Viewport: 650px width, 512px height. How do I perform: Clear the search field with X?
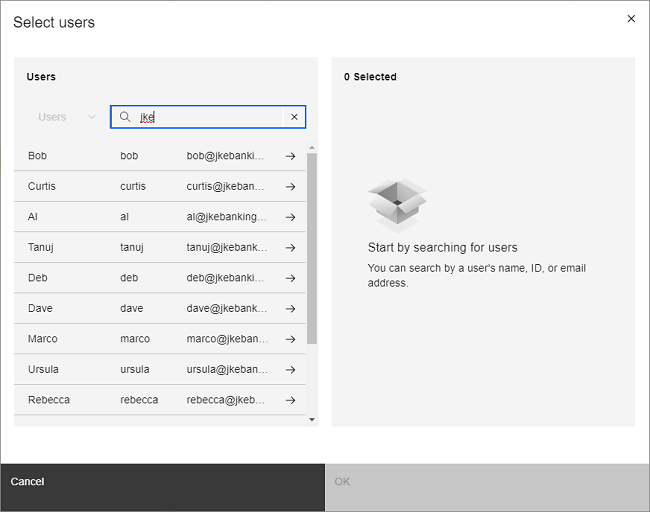pos(294,117)
